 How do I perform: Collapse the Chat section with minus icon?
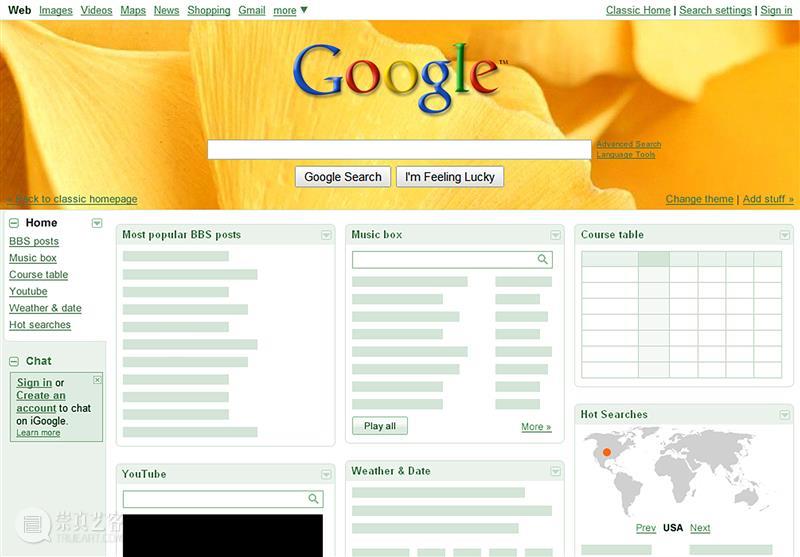coord(14,361)
